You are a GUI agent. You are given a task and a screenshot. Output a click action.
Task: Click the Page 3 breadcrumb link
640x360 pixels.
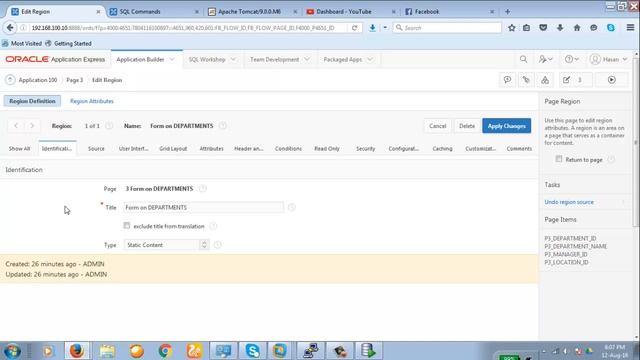point(75,80)
